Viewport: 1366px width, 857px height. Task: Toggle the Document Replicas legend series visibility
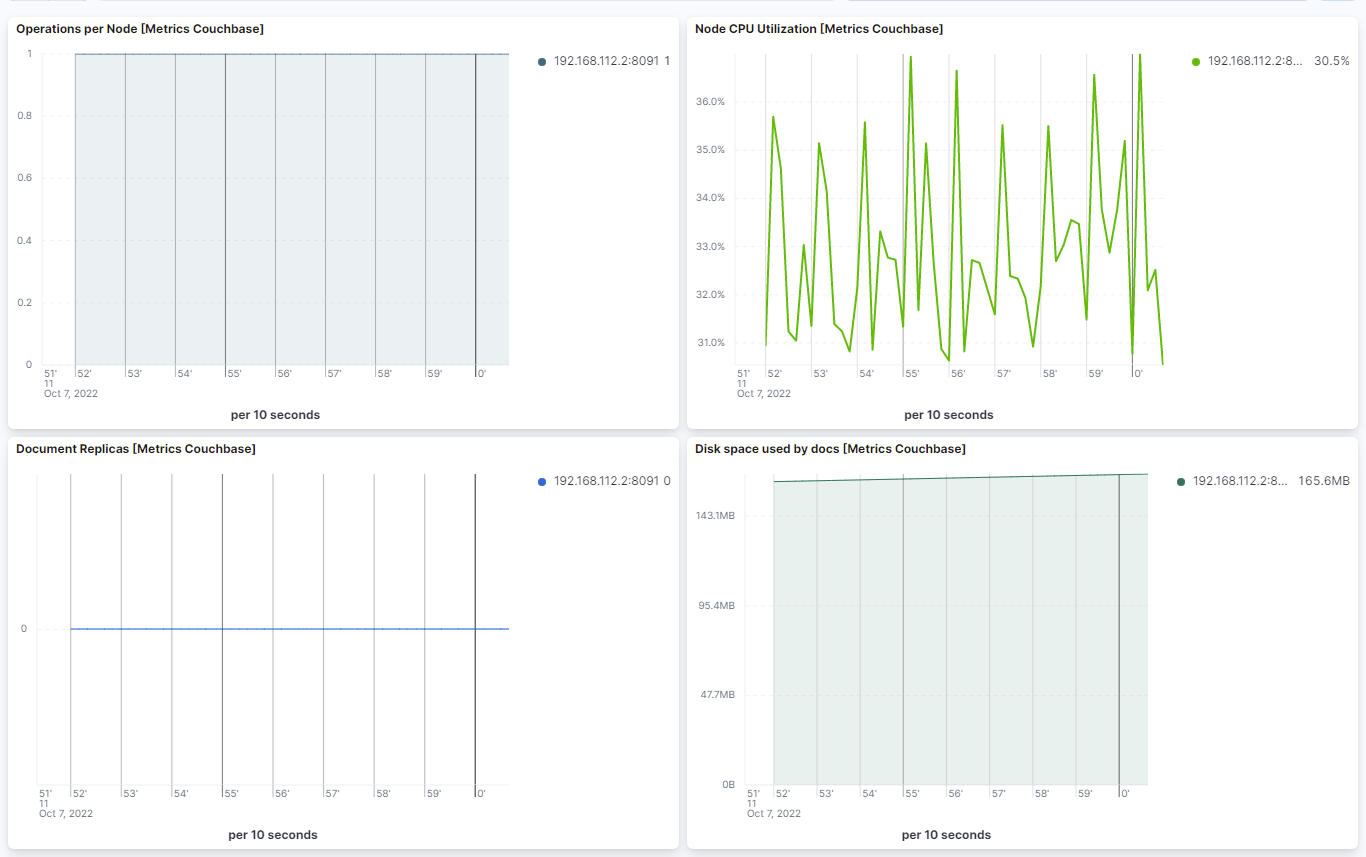(x=608, y=480)
